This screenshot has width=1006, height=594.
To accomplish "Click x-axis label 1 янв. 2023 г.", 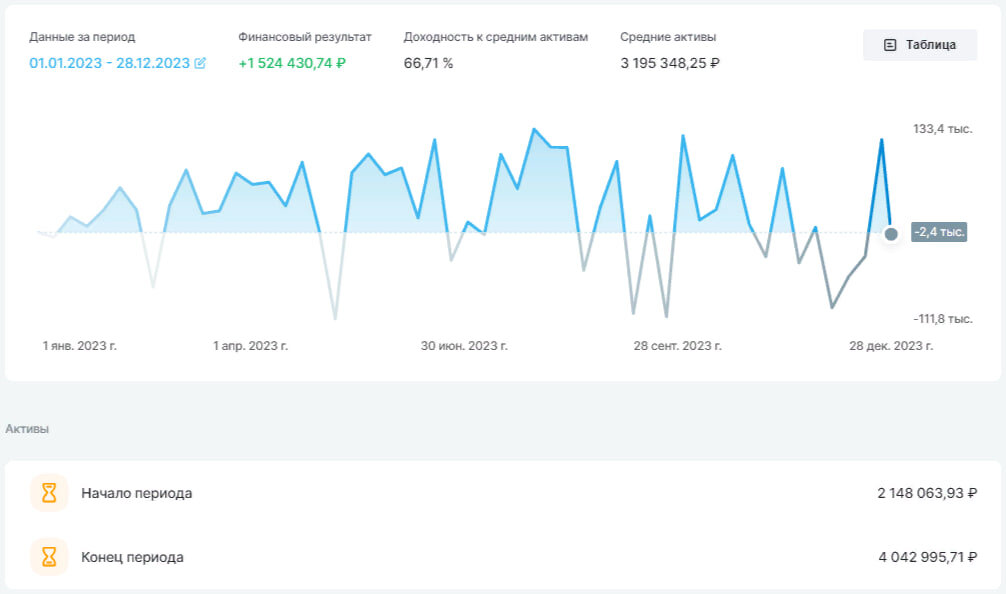I will [80, 346].
